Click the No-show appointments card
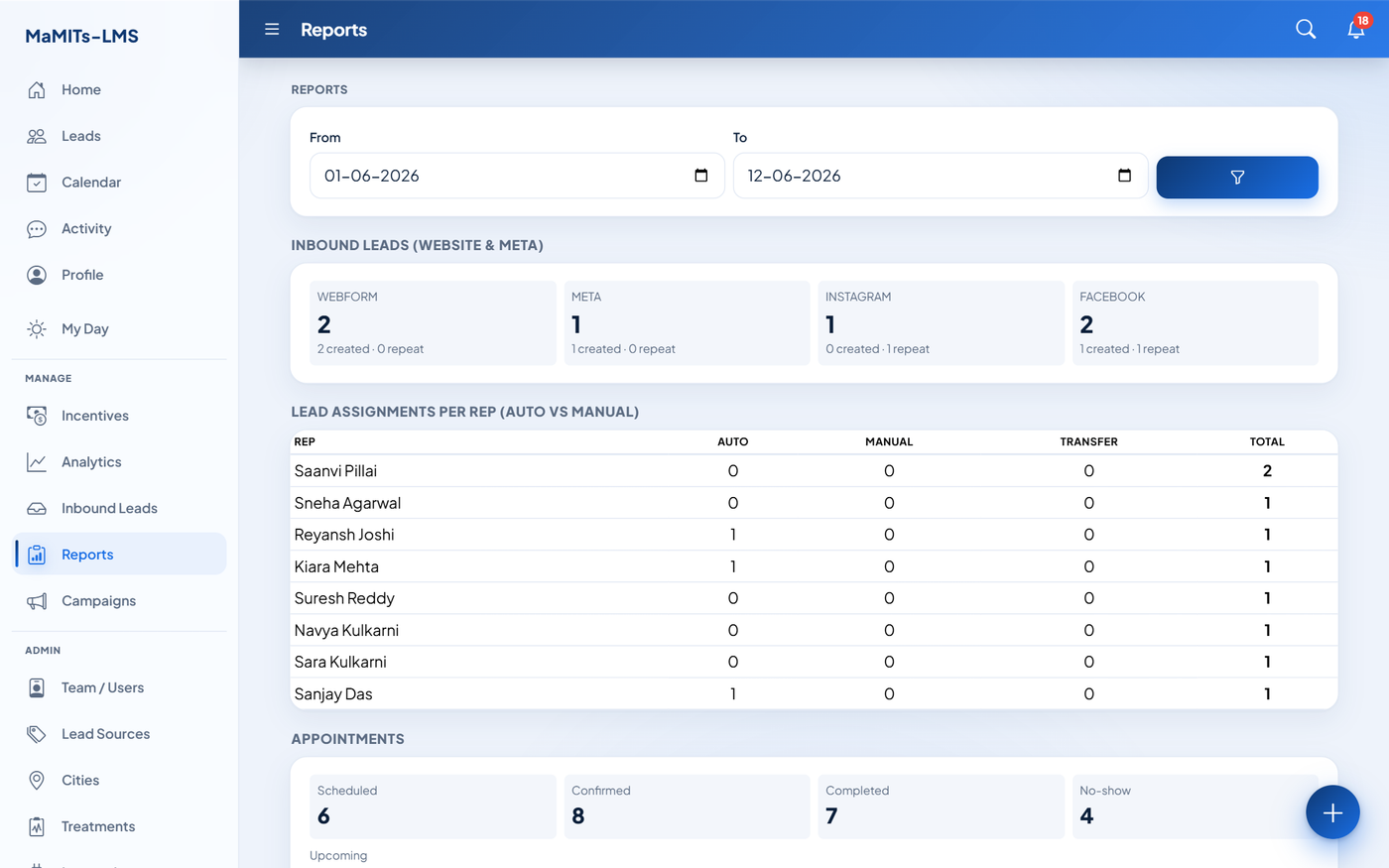This screenshot has height=868, width=1389. pos(1195,806)
